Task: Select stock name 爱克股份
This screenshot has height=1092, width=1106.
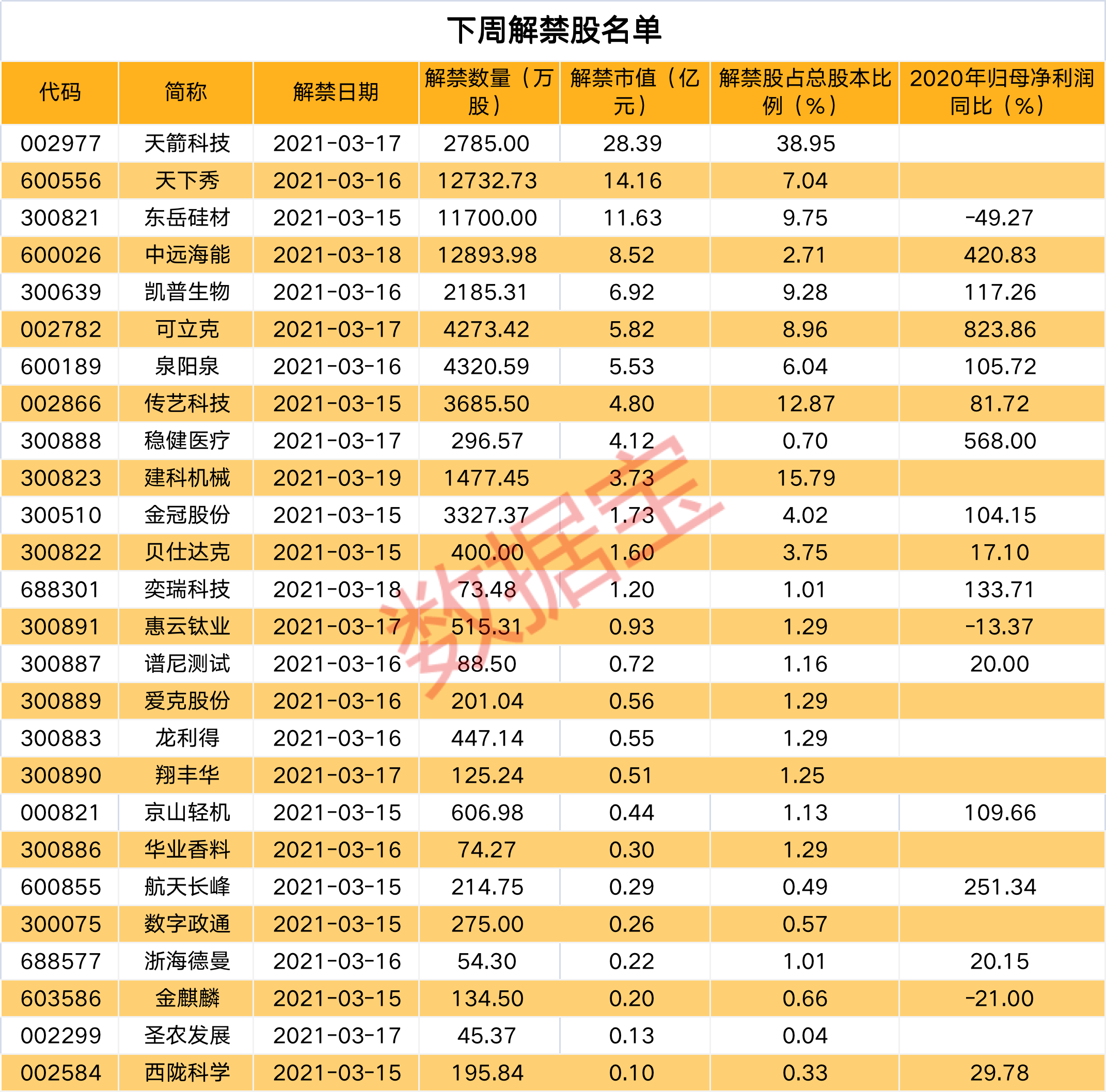Action: coord(186,701)
